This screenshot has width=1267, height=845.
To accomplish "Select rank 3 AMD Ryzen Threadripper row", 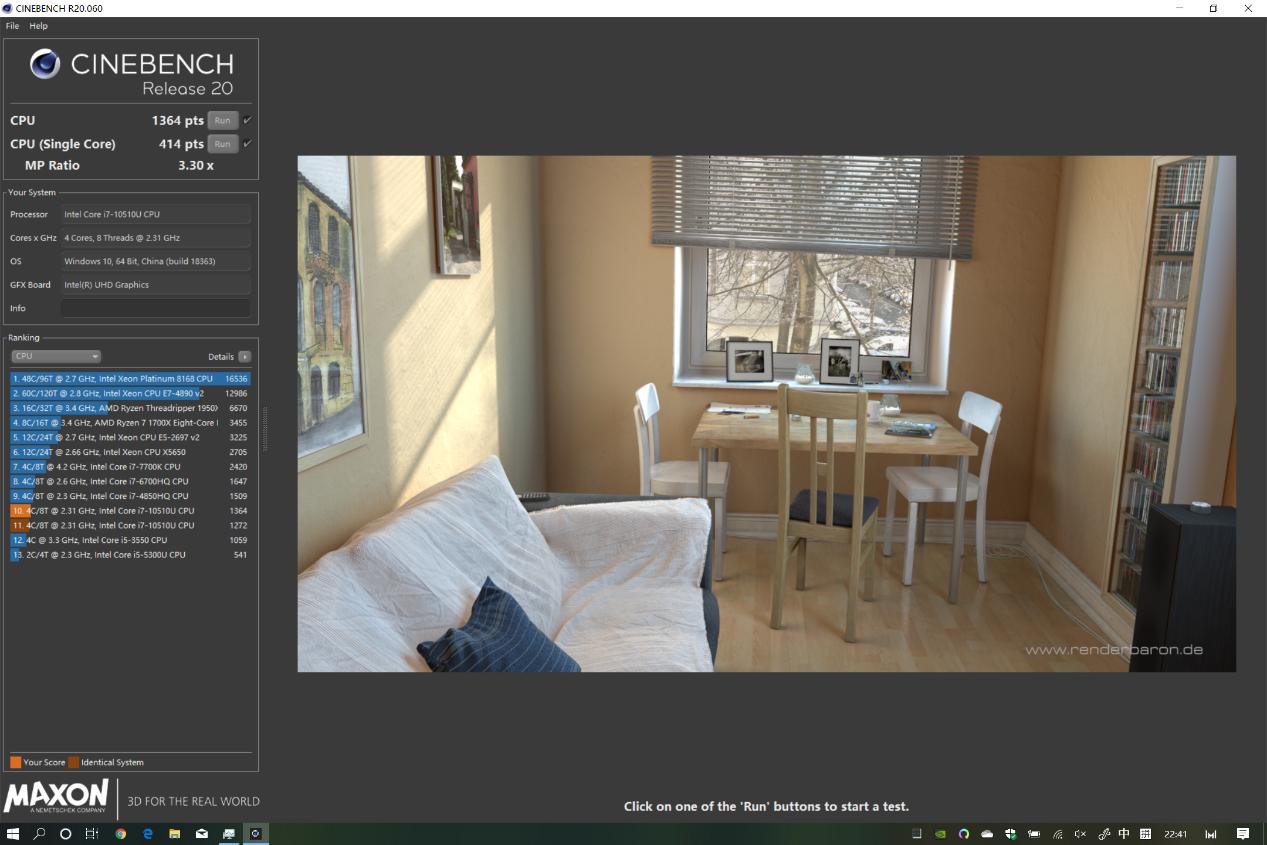I will (x=130, y=408).
